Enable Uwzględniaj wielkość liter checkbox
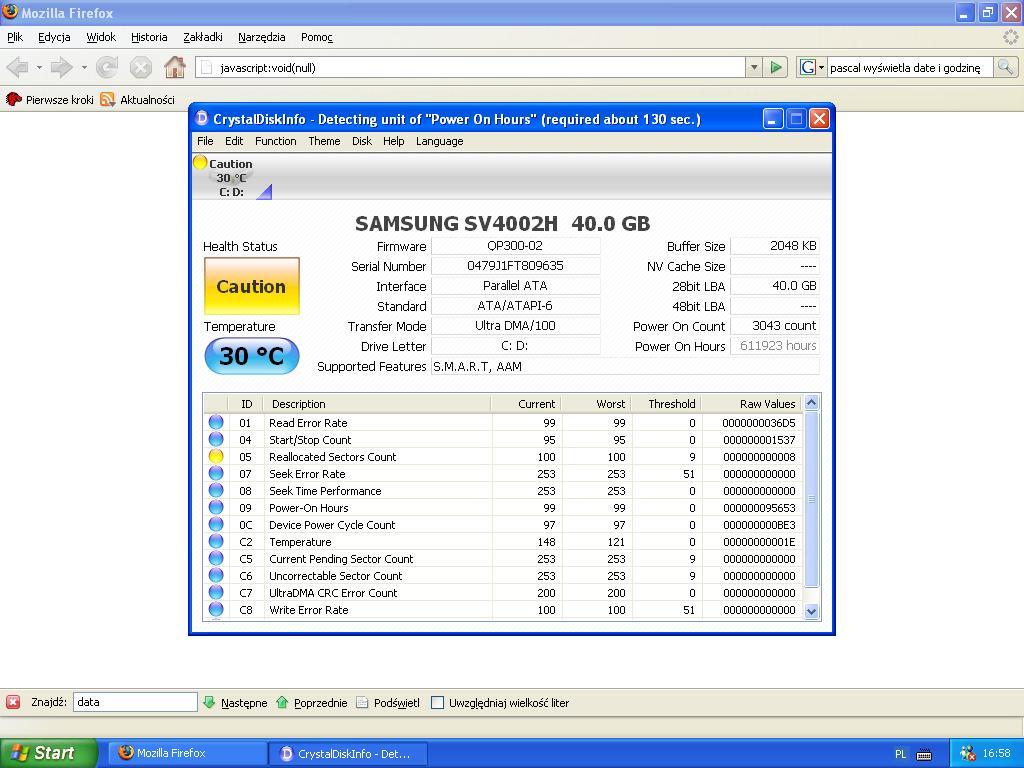Viewport: 1024px width, 768px height. pos(438,703)
